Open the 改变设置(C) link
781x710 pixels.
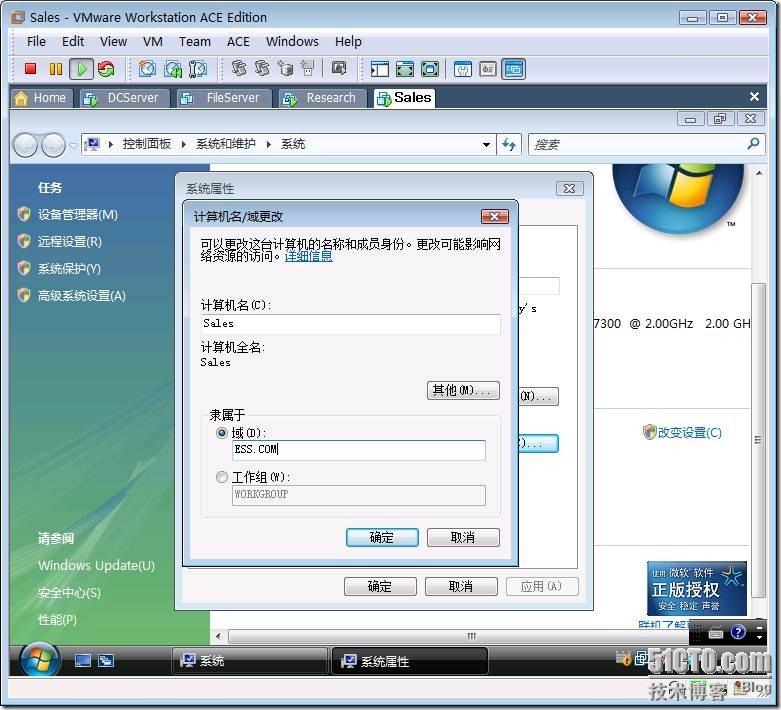coord(689,432)
